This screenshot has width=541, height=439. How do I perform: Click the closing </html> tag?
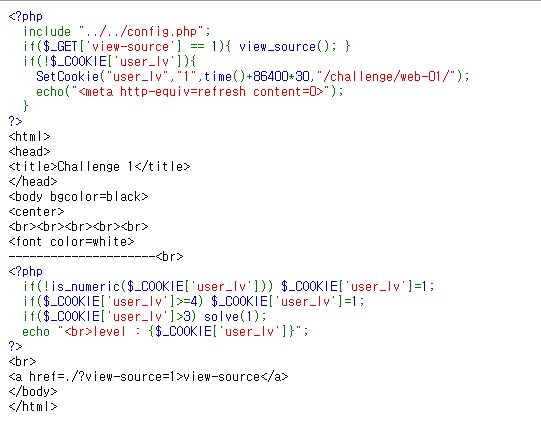coord(33,407)
